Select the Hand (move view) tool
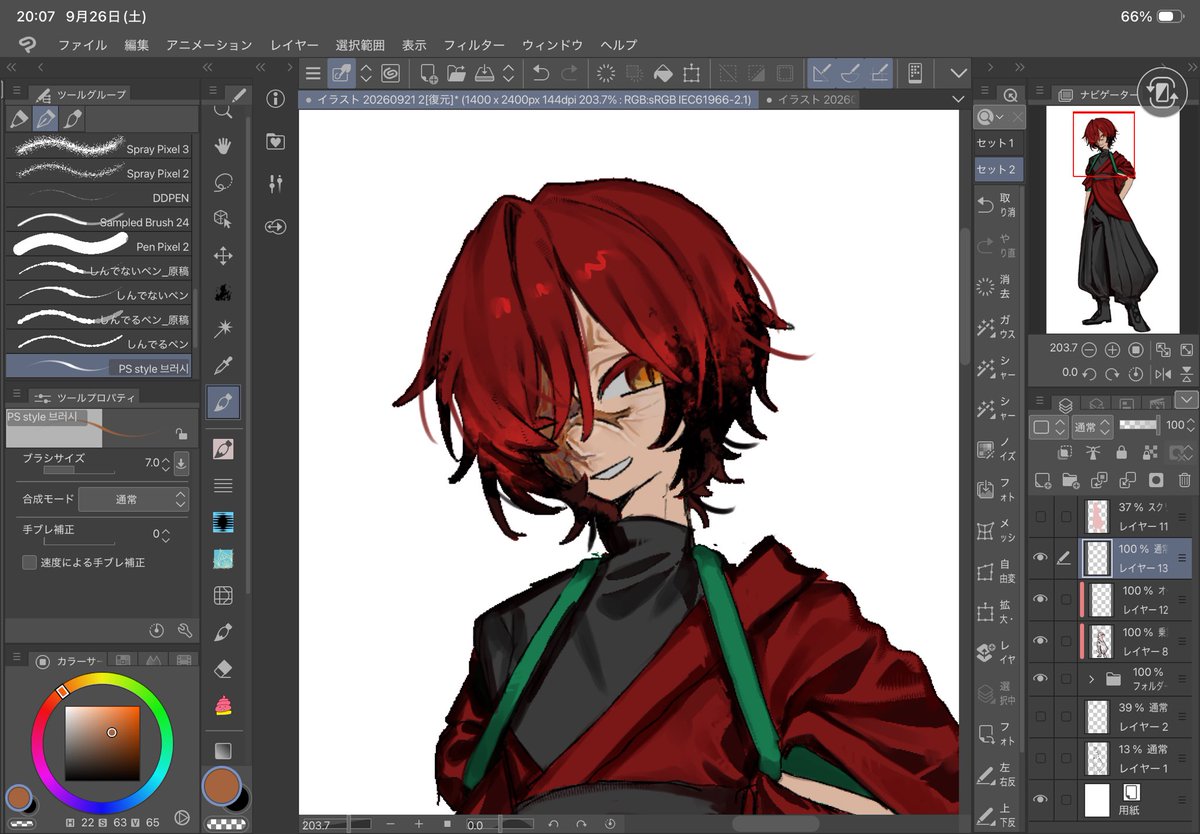This screenshot has width=1200, height=834. click(223, 146)
